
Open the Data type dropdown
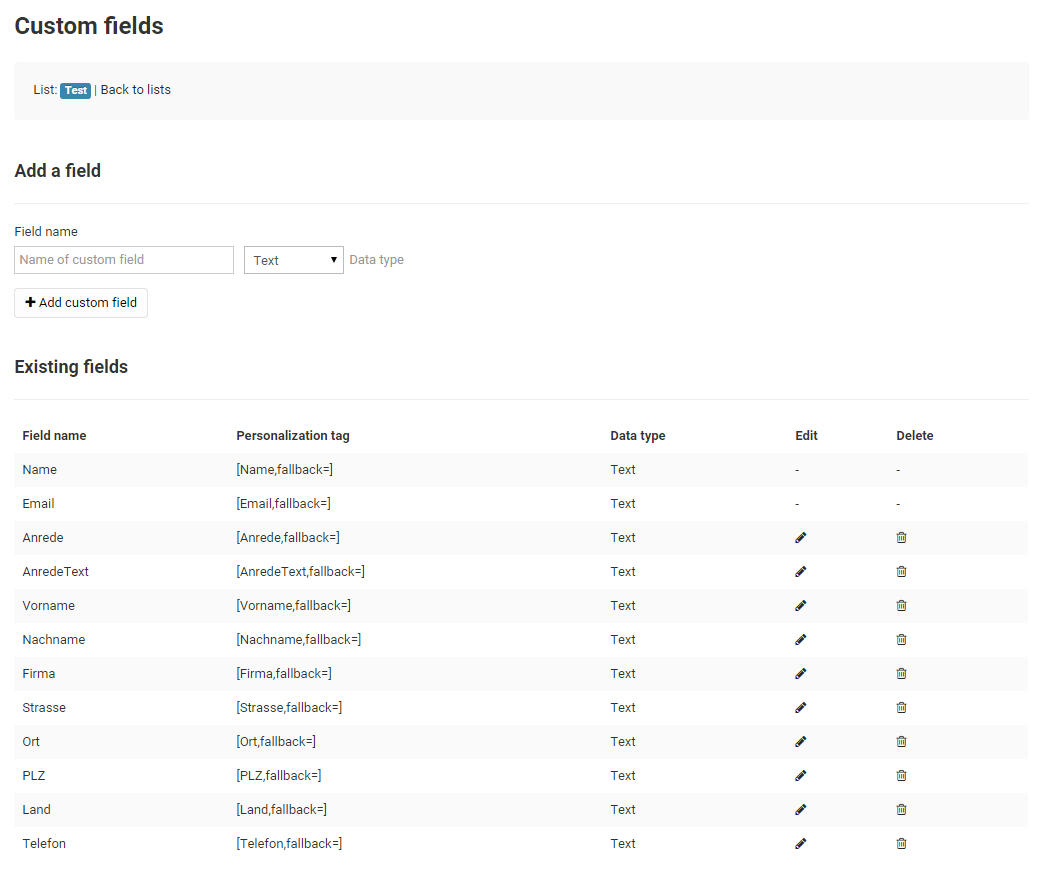[293, 260]
